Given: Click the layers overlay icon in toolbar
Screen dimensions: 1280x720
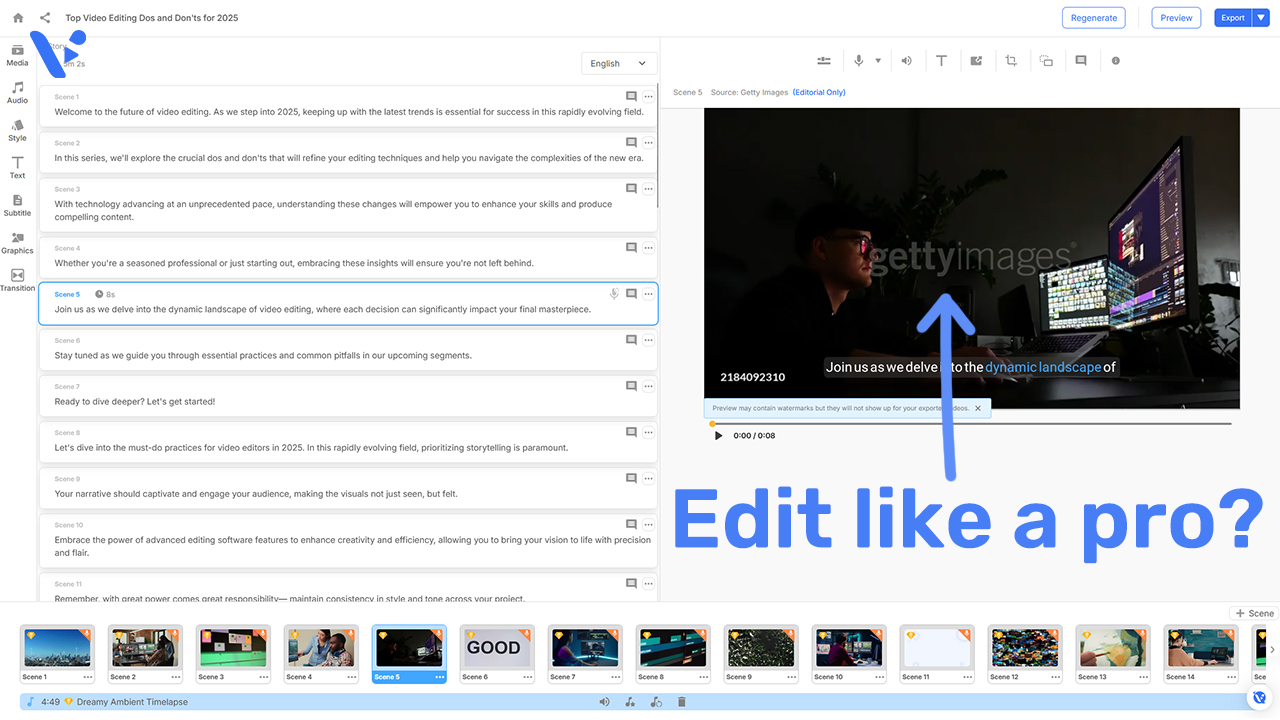Looking at the screenshot, I should [1046, 61].
